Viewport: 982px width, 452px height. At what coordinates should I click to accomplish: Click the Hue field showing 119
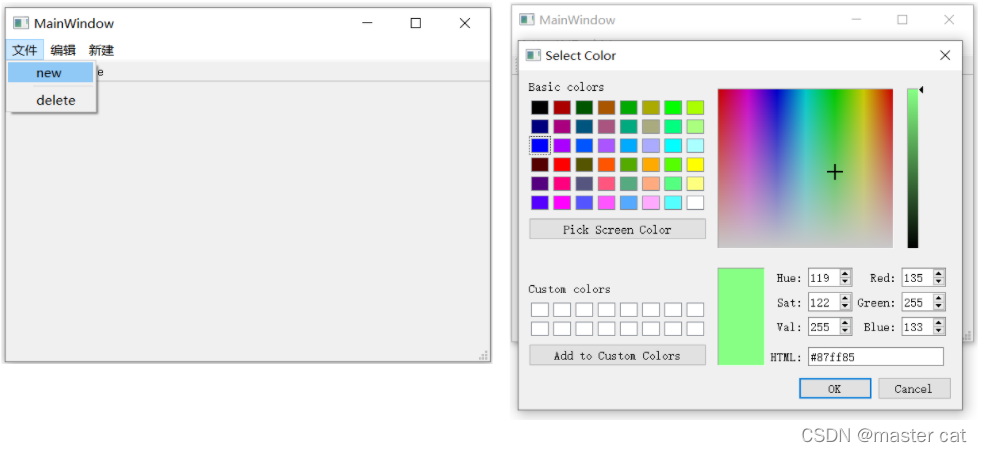tap(824, 278)
